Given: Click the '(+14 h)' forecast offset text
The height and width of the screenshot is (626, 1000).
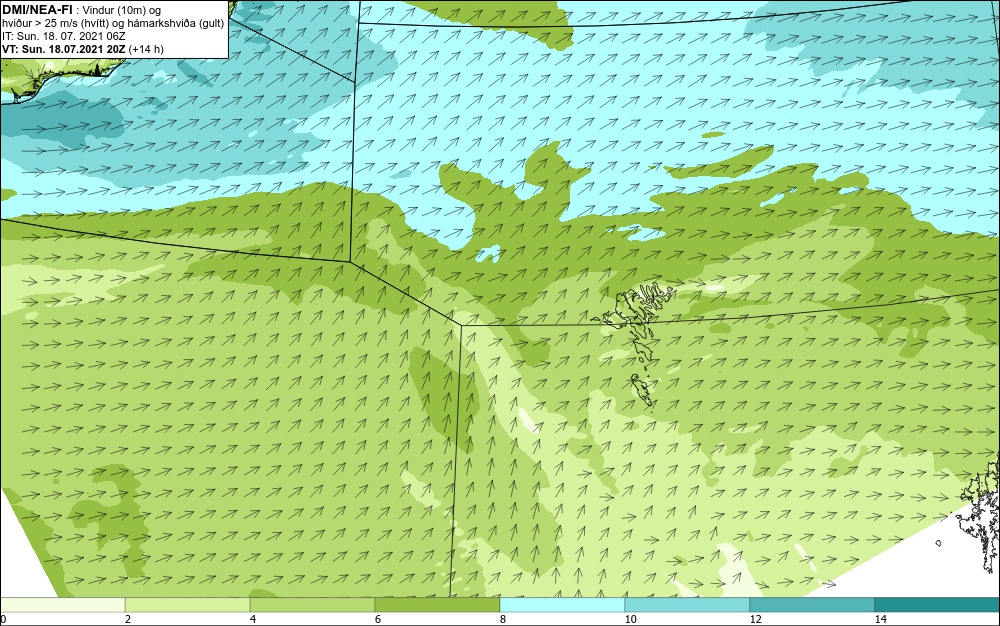Looking at the screenshot, I should 146,49.
